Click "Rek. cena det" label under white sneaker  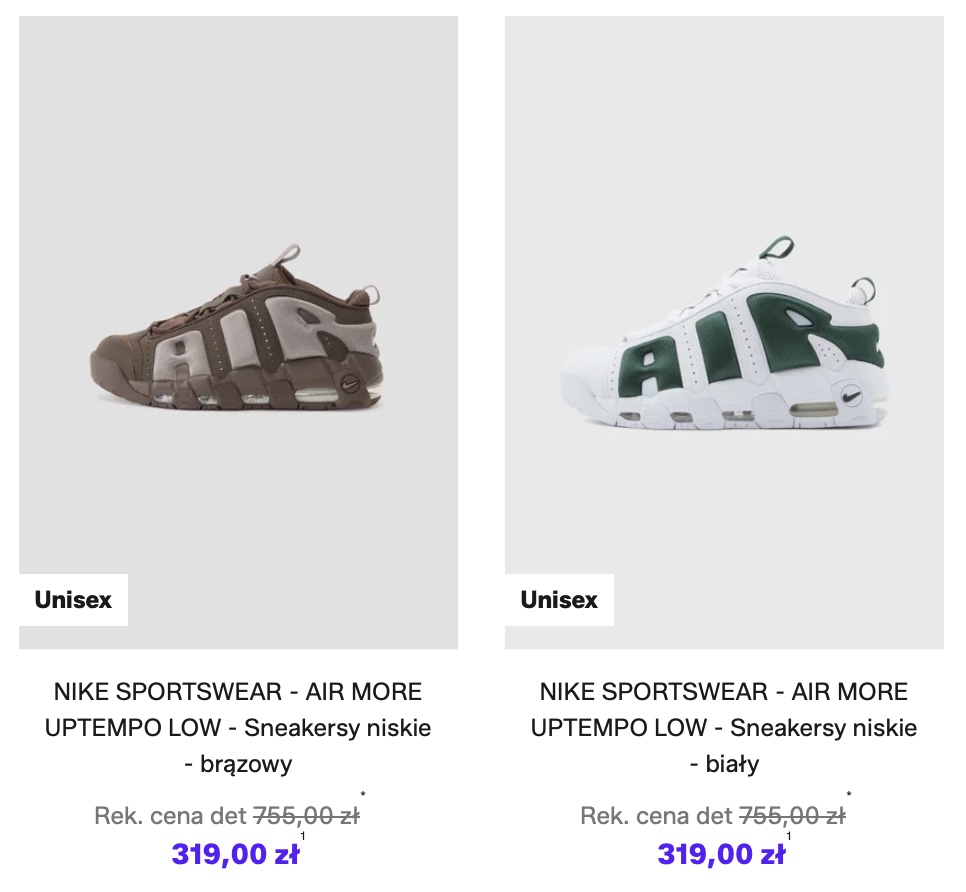pyautogui.click(x=656, y=816)
